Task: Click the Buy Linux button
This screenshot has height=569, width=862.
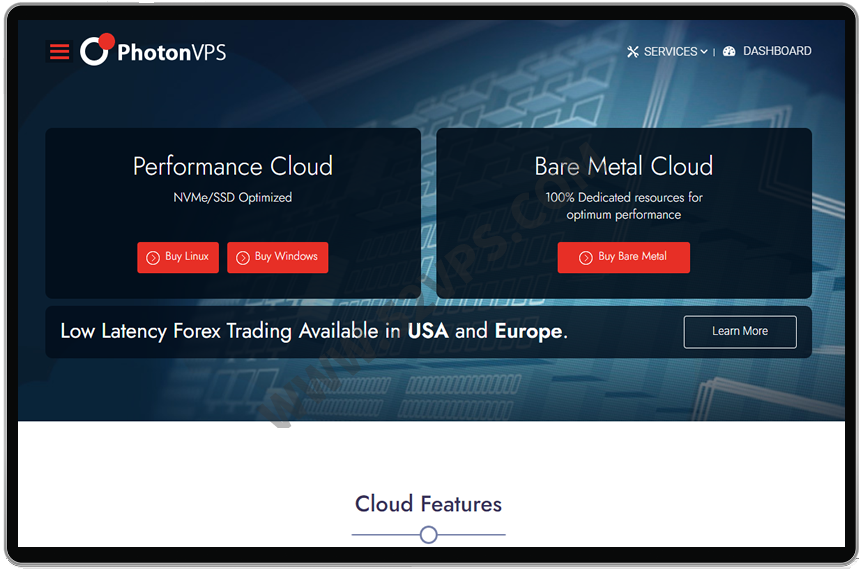Action: pos(178,257)
